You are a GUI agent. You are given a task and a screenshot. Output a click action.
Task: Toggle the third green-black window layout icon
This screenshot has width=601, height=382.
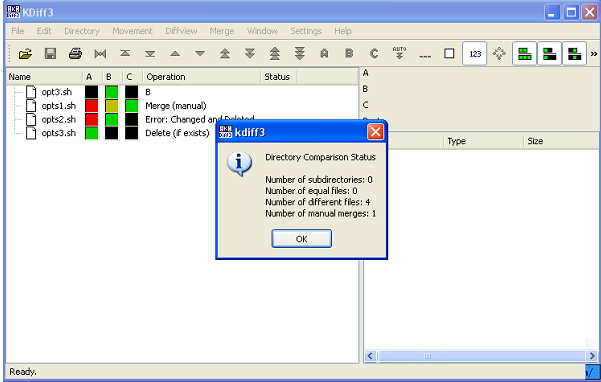click(x=574, y=54)
